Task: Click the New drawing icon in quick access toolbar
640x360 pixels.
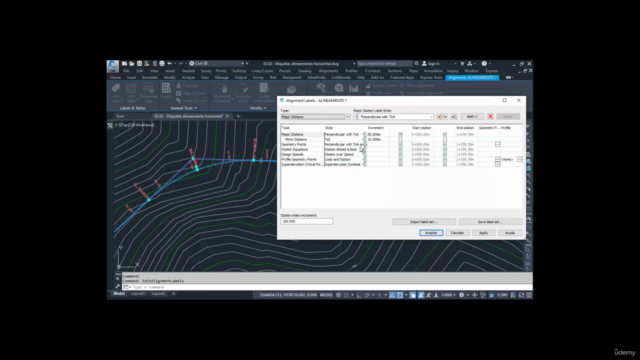Action: point(124,64)
